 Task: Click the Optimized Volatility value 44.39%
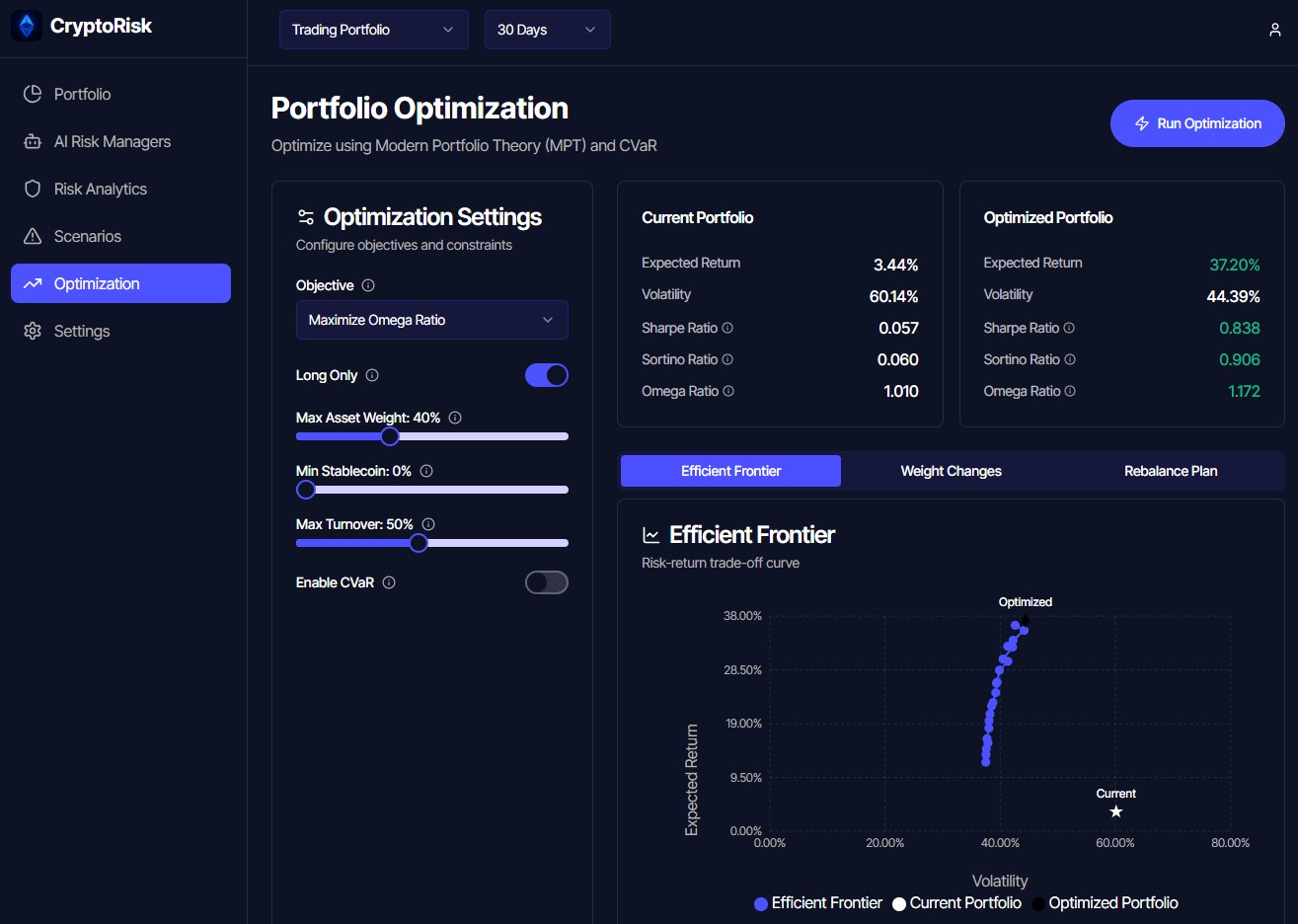pos(1234,296)
